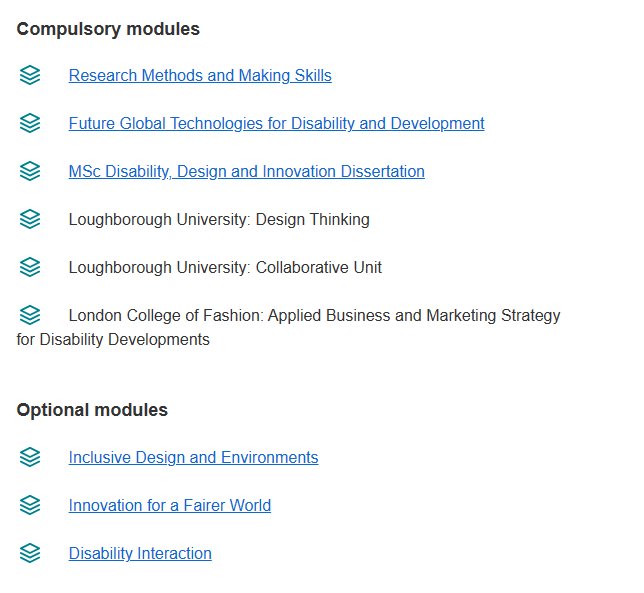Click the stack icon beside Inclusive Design and Environments
The width and height of the screenshot is (644, 593).
click(30, 457)
